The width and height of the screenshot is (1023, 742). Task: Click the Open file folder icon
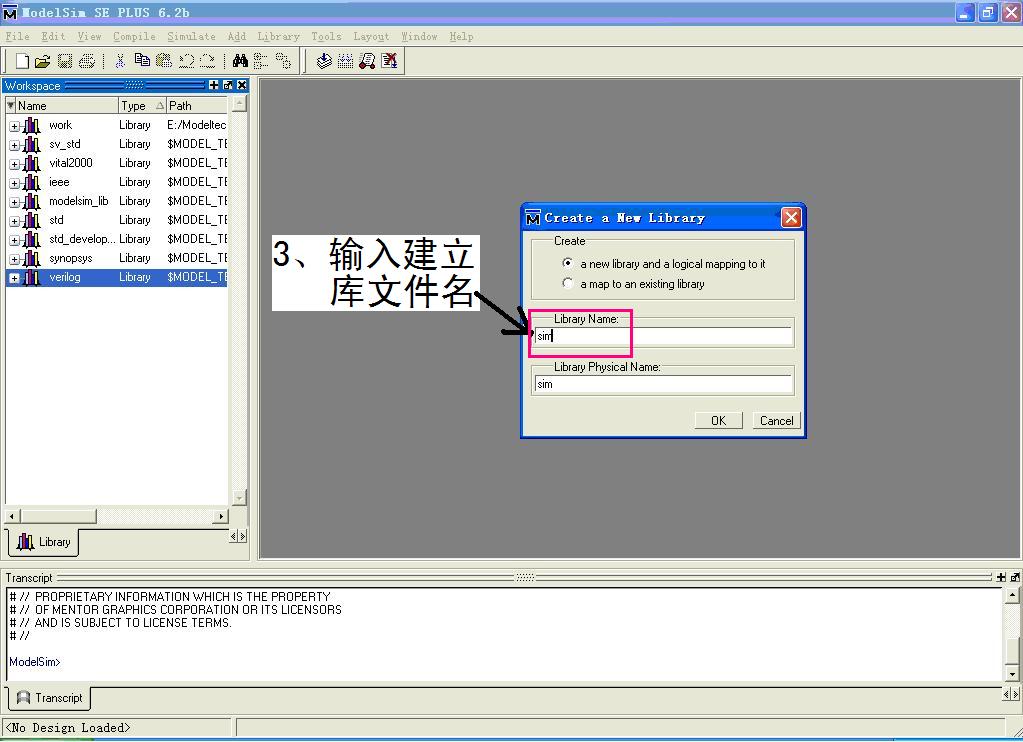tap(43, 61)
